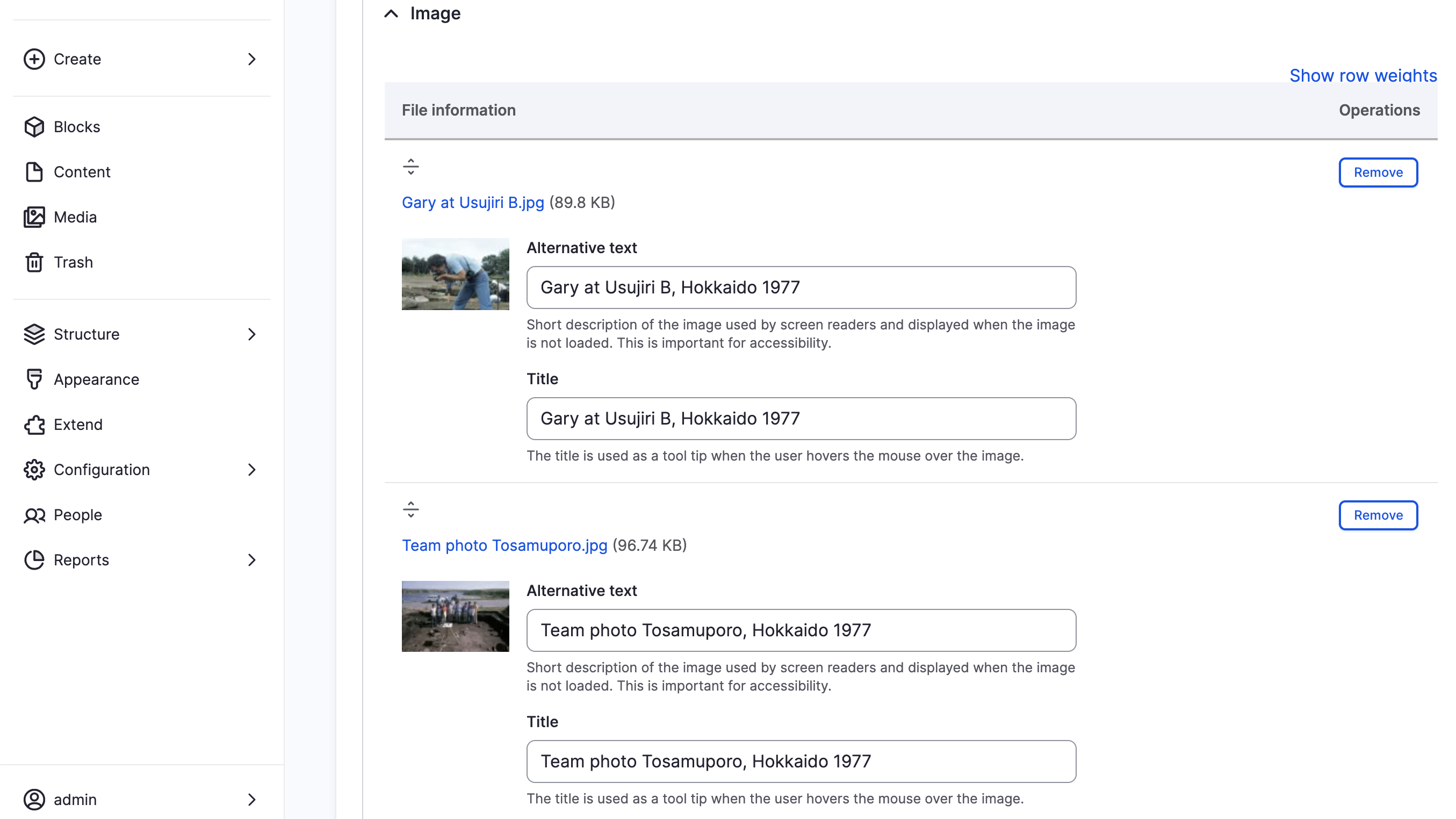This screenshot has width=1456, height=819.
Task: Click Show row weights link
Action: point(1363,75)
